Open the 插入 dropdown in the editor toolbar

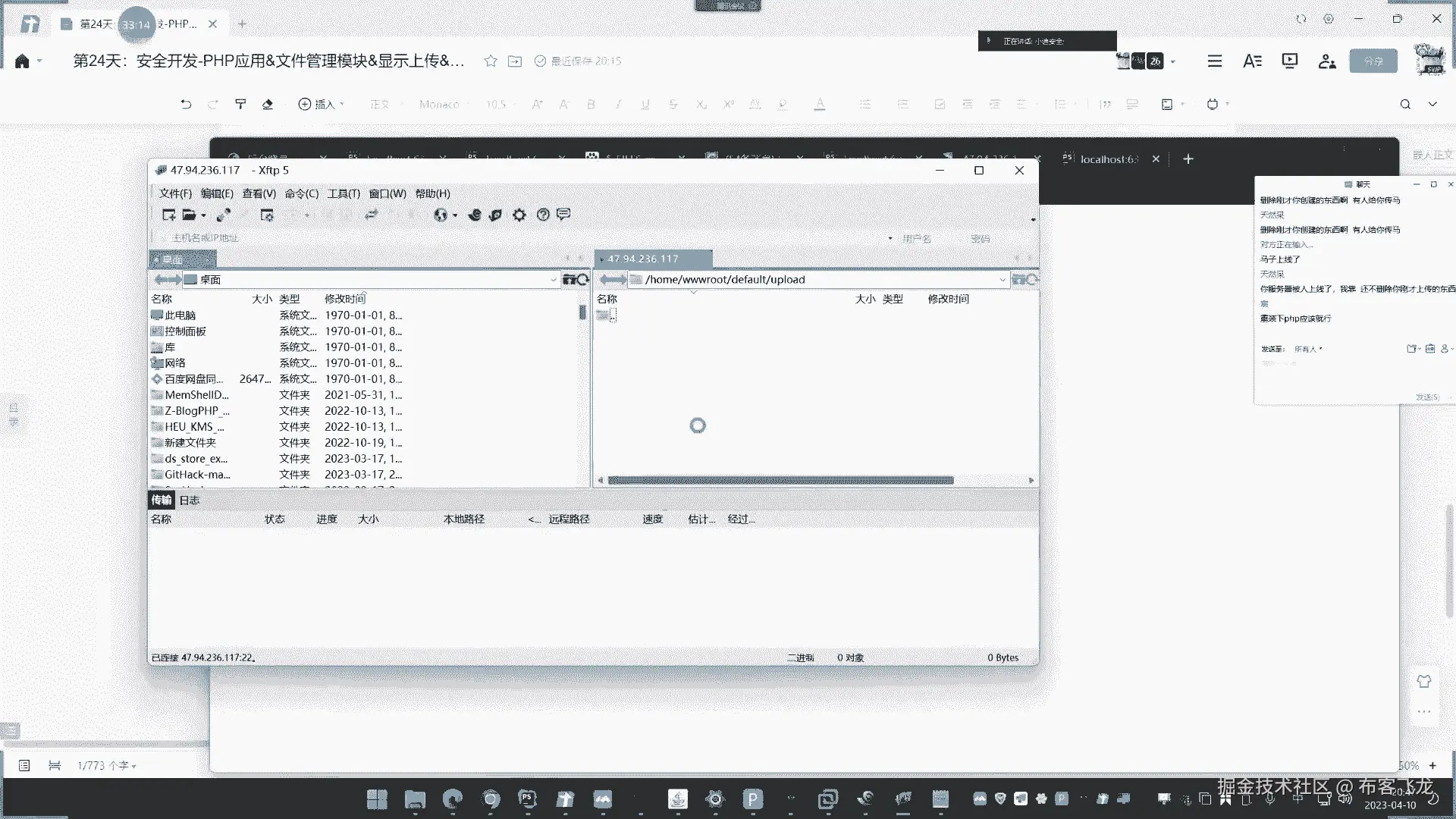point(322,104)
